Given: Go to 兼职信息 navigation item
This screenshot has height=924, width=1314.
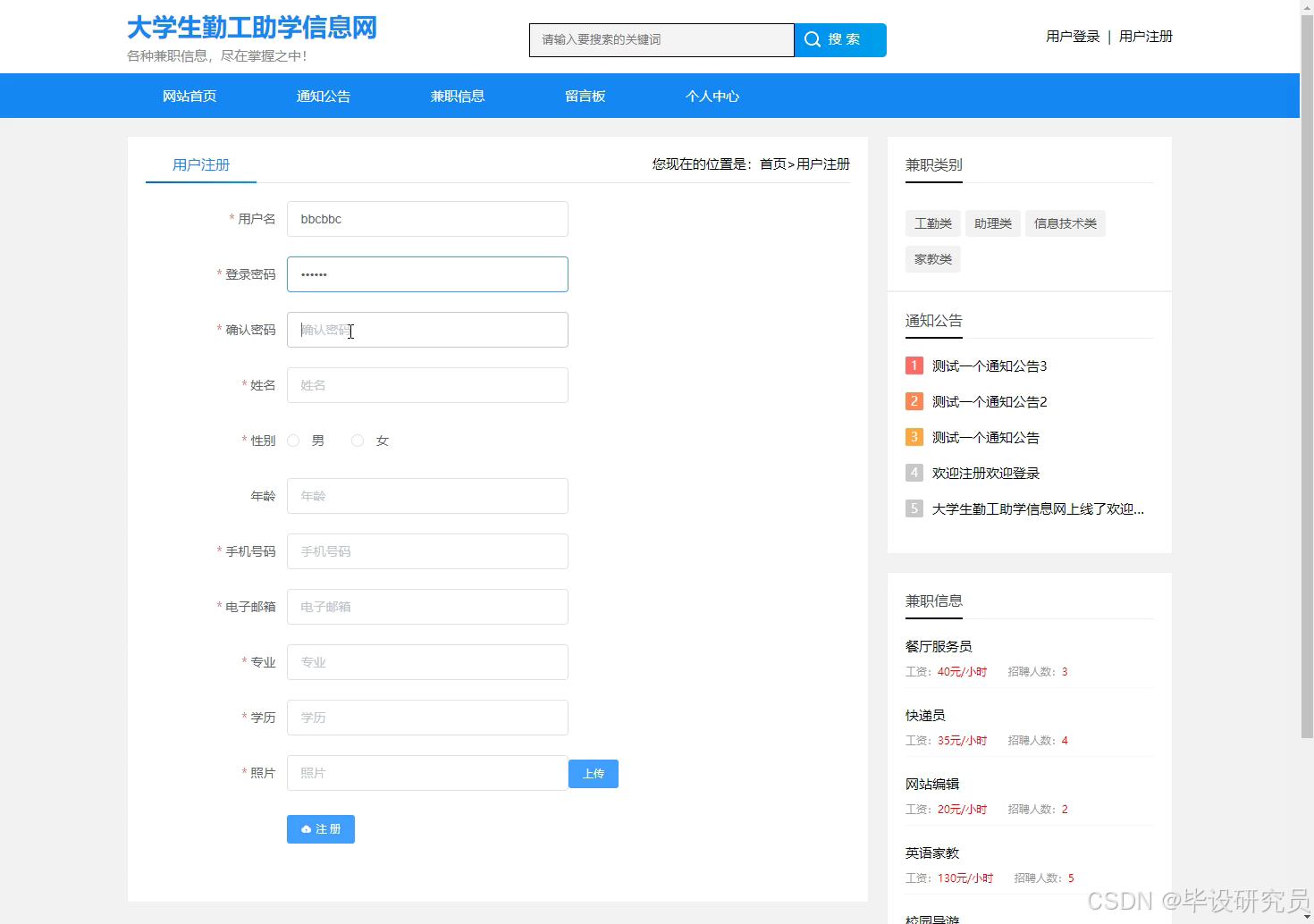Looking at the screenshot, I should [458, 96].
